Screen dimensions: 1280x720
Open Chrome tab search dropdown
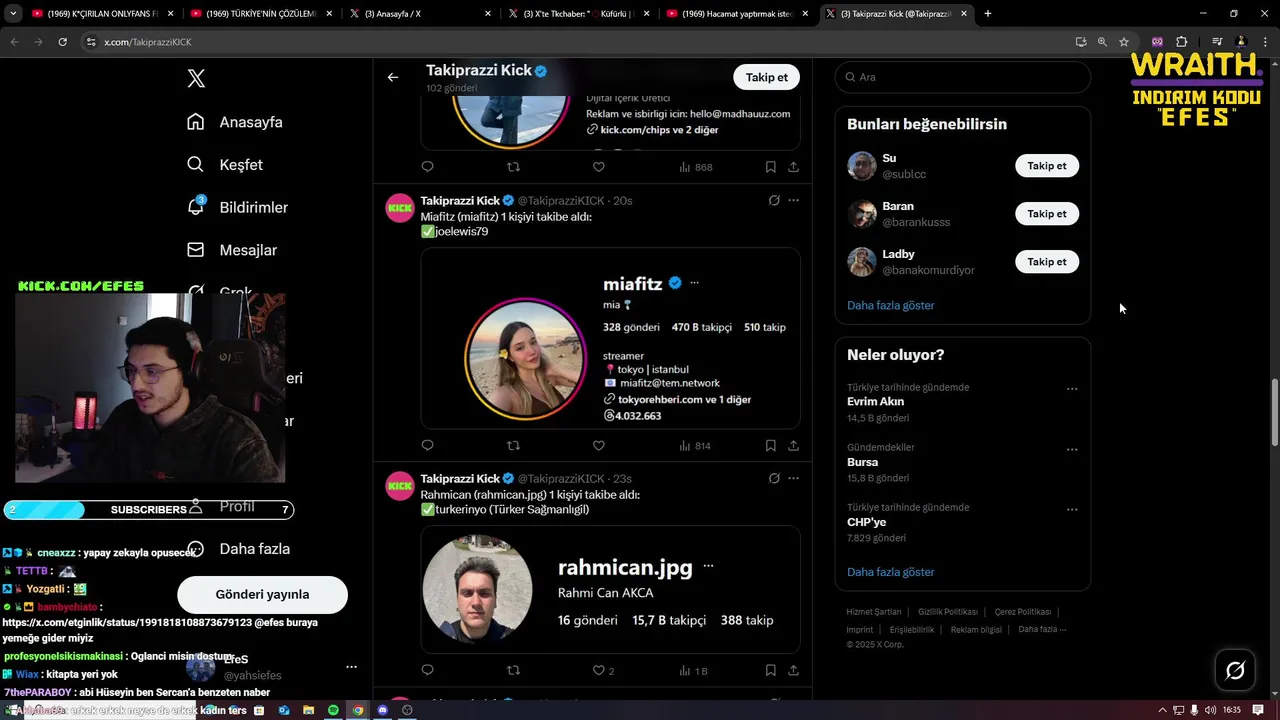[x=13, y=13]
